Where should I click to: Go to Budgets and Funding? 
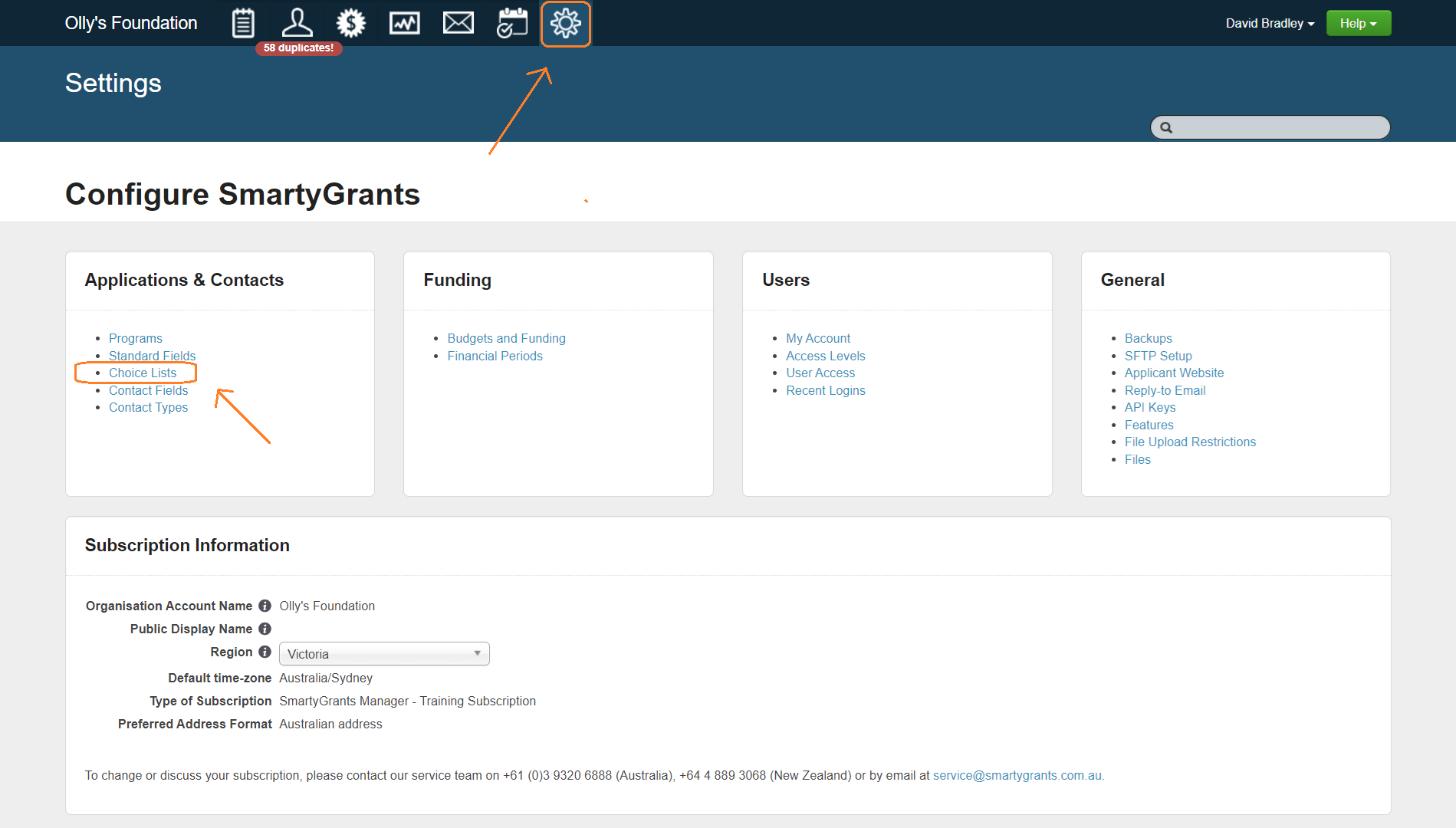point(506,338)
